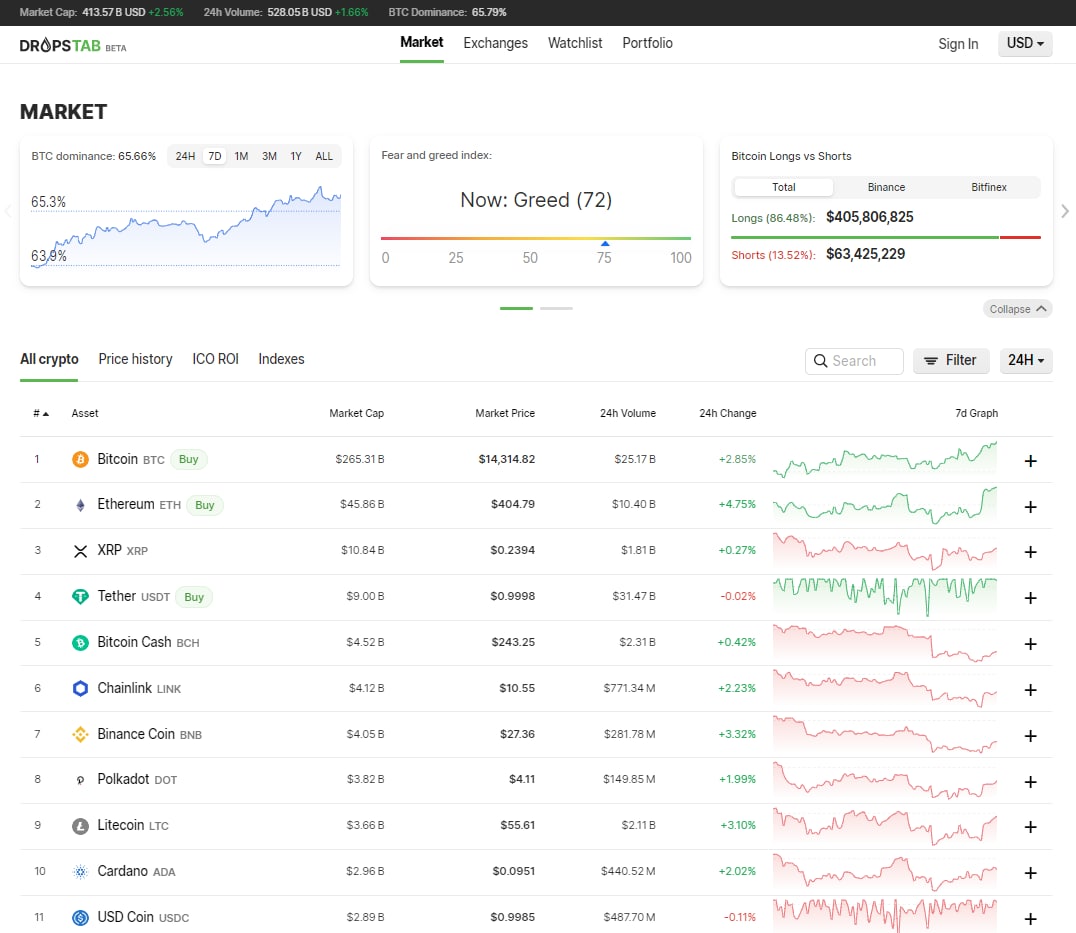Open the 24H timeframe dropdown
The width and height of the screenshot is (1076, 933).
[1026, 360]
